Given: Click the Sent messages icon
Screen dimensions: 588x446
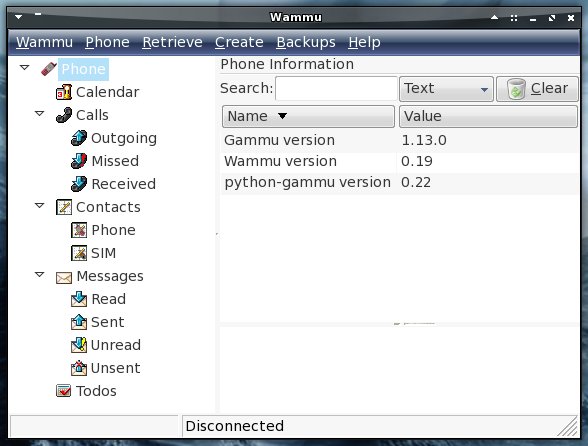Looking at the screenshot, I should pos(79,322).
